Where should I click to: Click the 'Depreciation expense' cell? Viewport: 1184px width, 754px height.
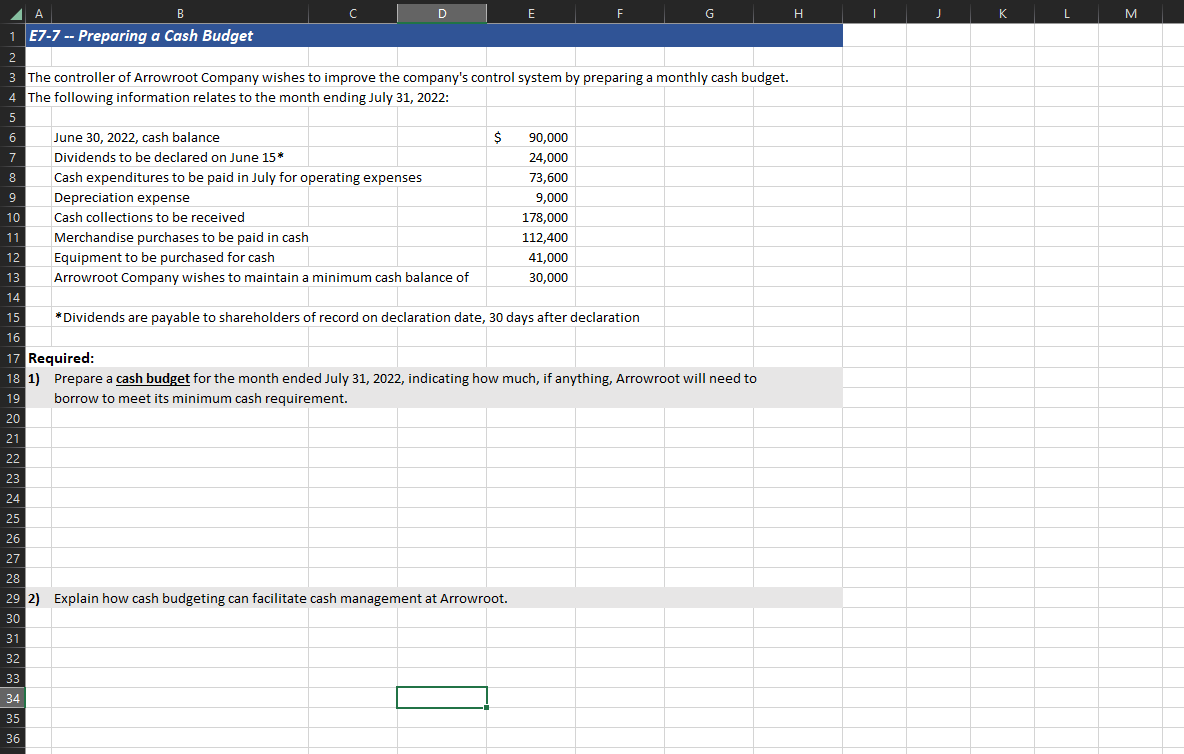click(122, 197)
